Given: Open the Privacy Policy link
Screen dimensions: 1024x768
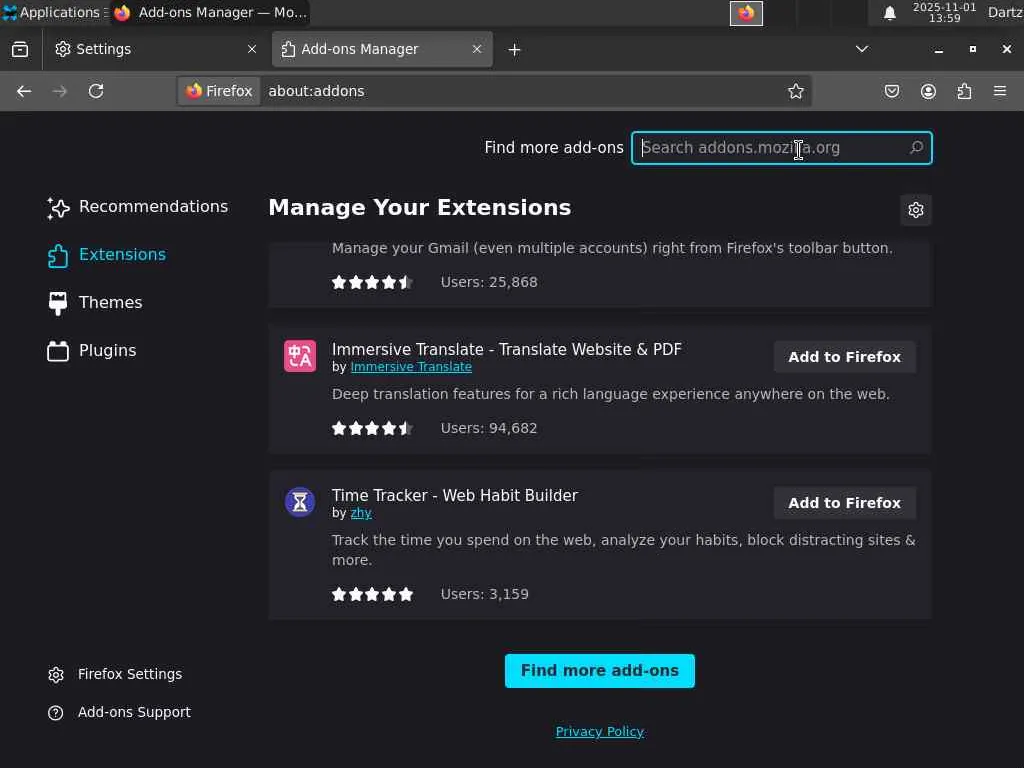Looking at the screenshot, I should (x=600, y=731).
